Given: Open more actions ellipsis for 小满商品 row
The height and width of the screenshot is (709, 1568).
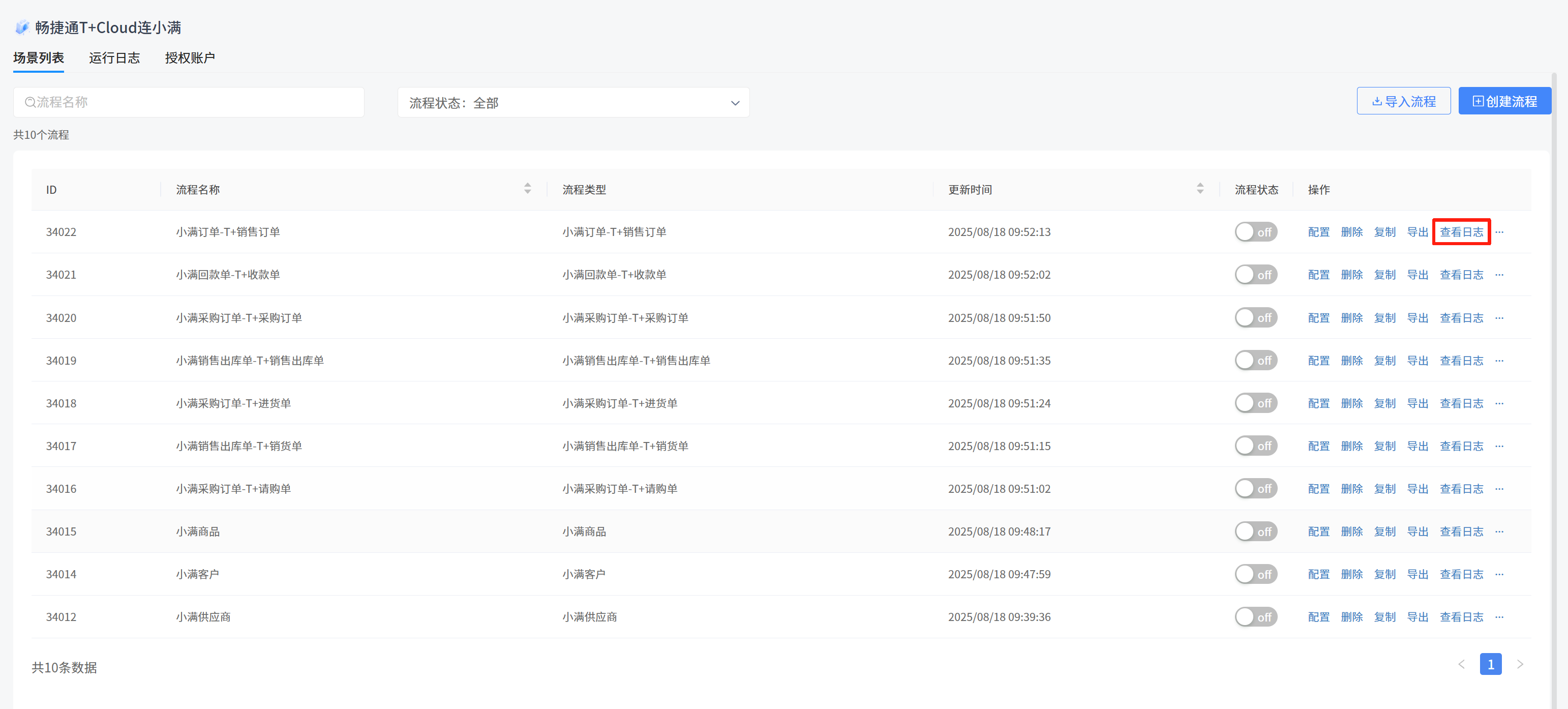Looking at the screenshot, I should (x=1499, y=532).
